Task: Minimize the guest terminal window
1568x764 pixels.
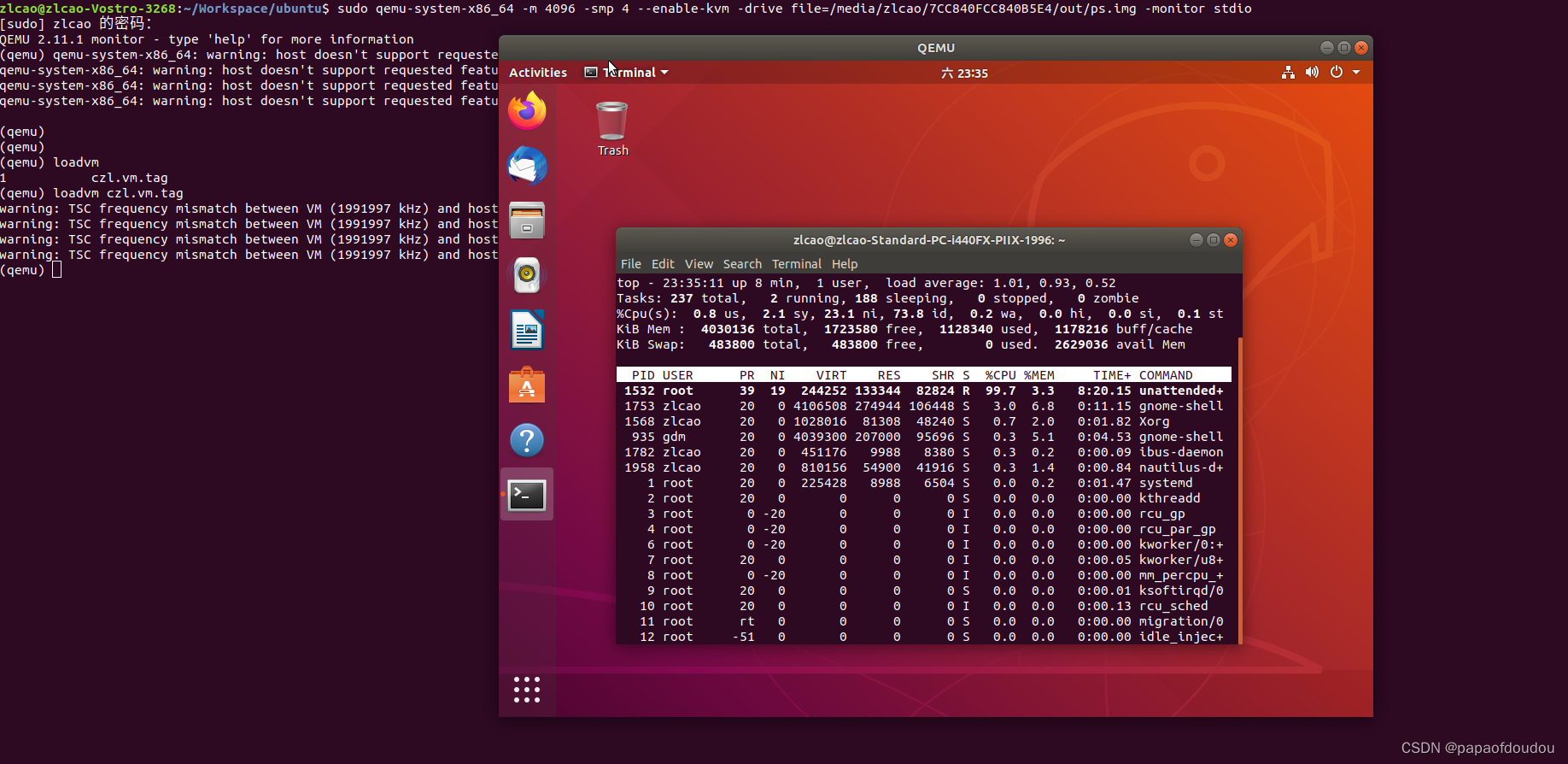Action: point(1196,240)
